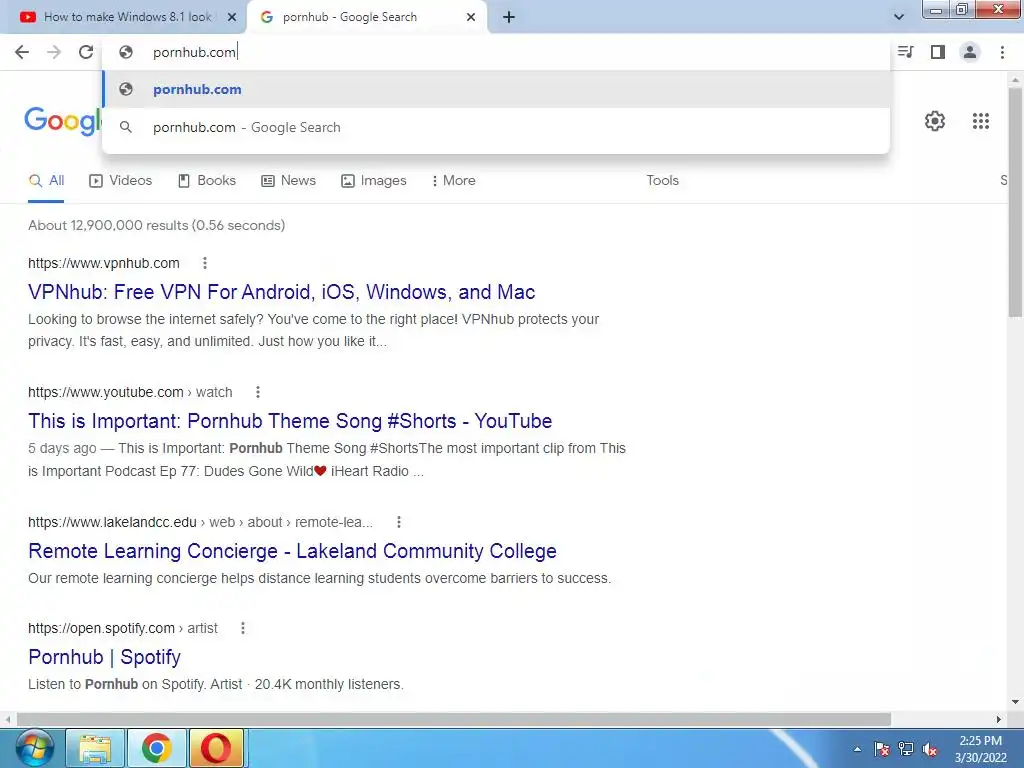Click the scroll down arrow of page
Screen dimensions: 1024x768
(x=1015, y=703)
